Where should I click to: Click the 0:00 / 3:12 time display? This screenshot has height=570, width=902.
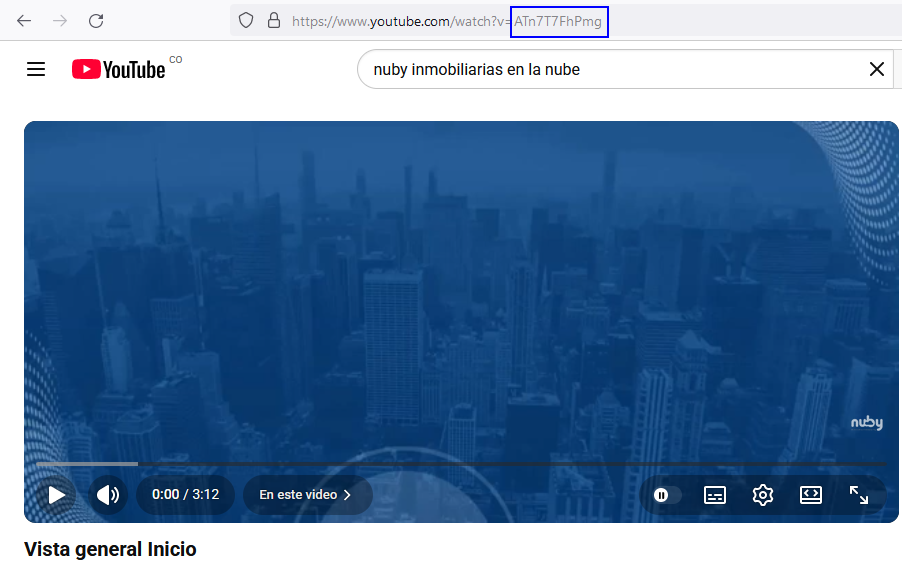click(x=185, y=495)
